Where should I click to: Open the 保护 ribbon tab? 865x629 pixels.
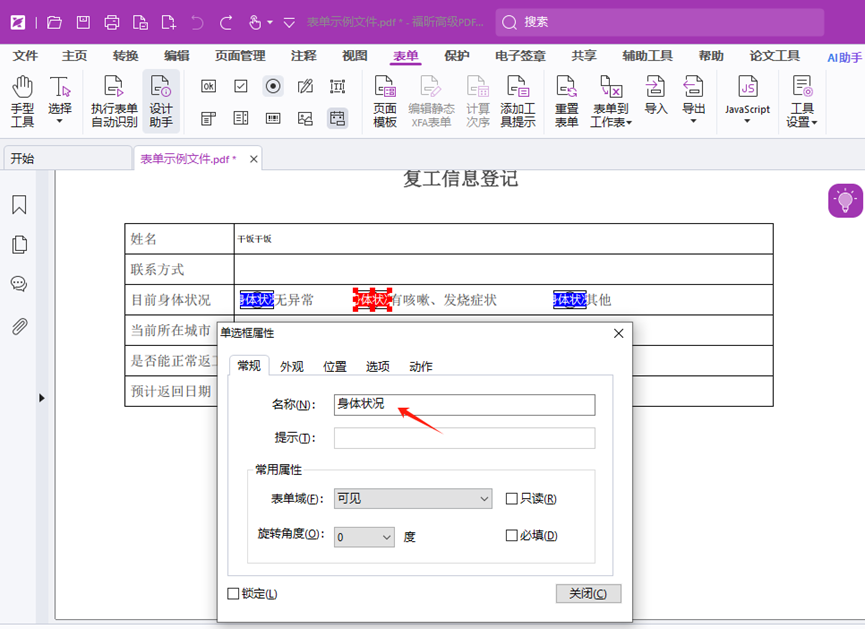pos(457,56)
